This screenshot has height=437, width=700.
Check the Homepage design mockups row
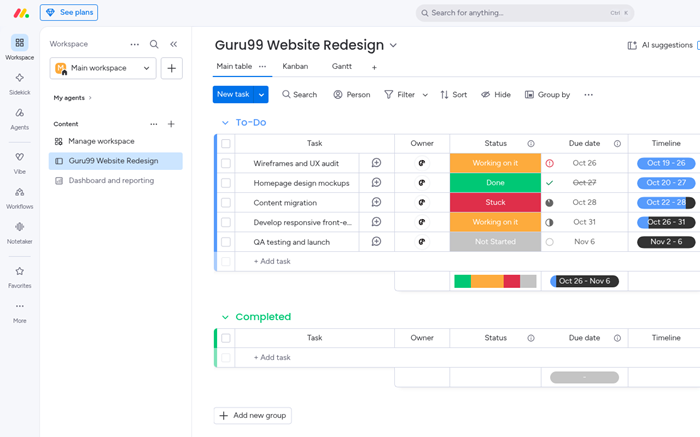(226, 183)
